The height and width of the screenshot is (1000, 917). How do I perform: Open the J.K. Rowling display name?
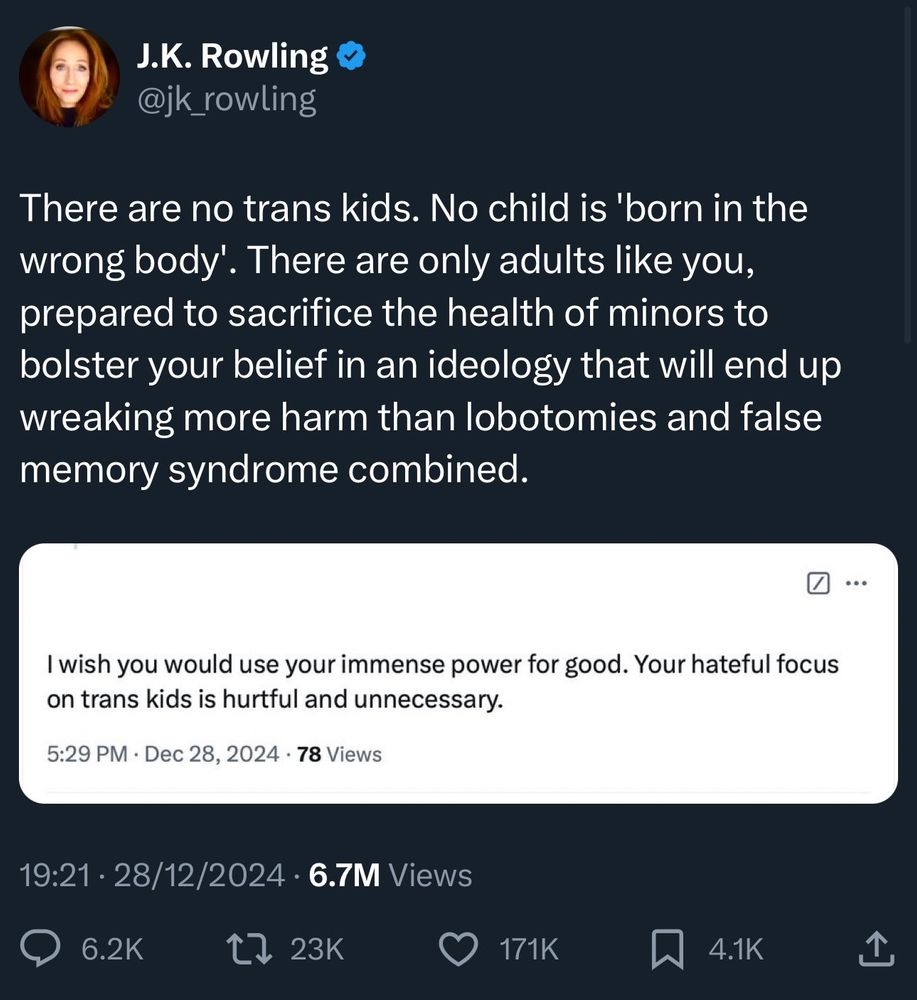click(232, 56)
